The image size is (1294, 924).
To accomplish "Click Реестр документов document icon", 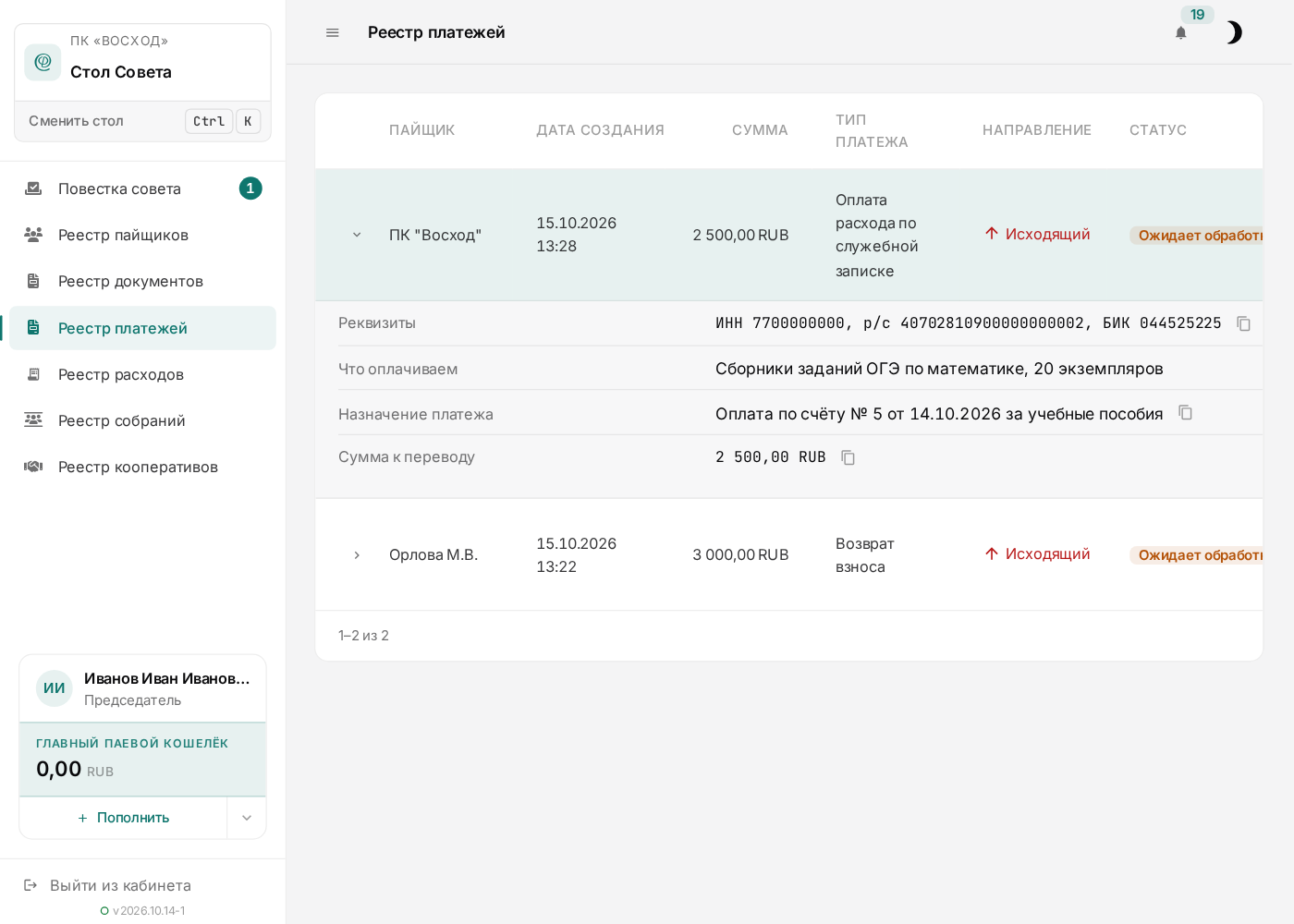I will 33,281.
